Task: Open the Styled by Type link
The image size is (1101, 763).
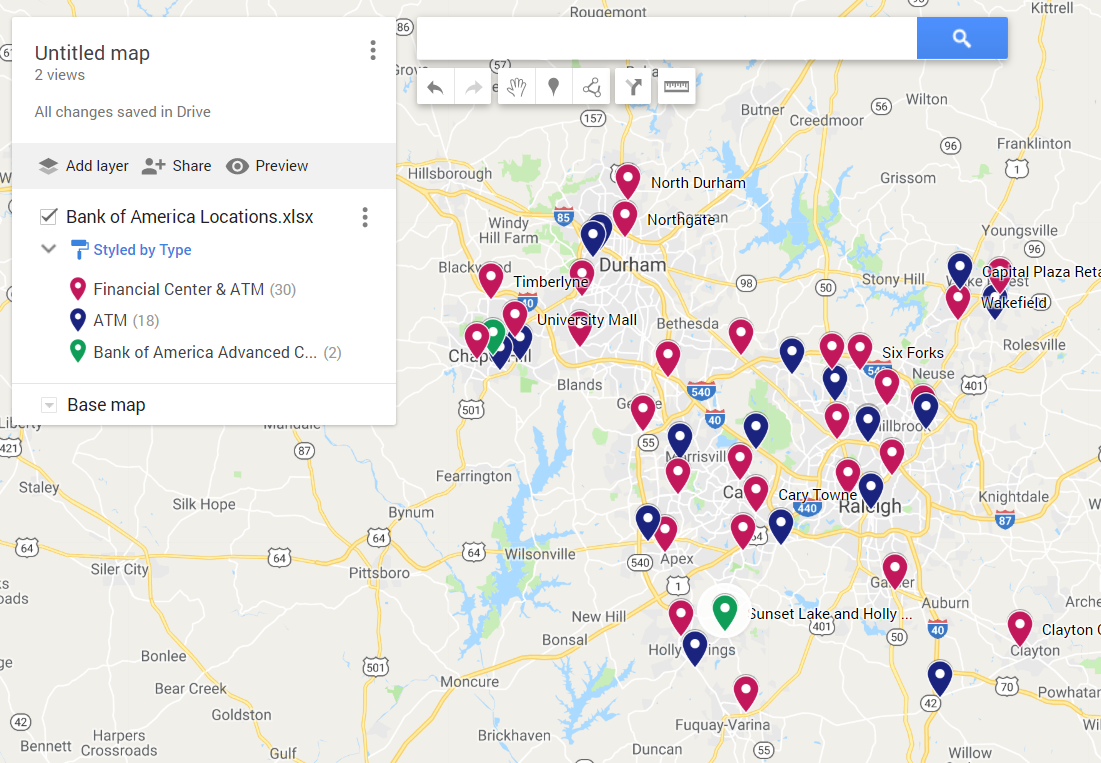Action: tap(143, 250)
